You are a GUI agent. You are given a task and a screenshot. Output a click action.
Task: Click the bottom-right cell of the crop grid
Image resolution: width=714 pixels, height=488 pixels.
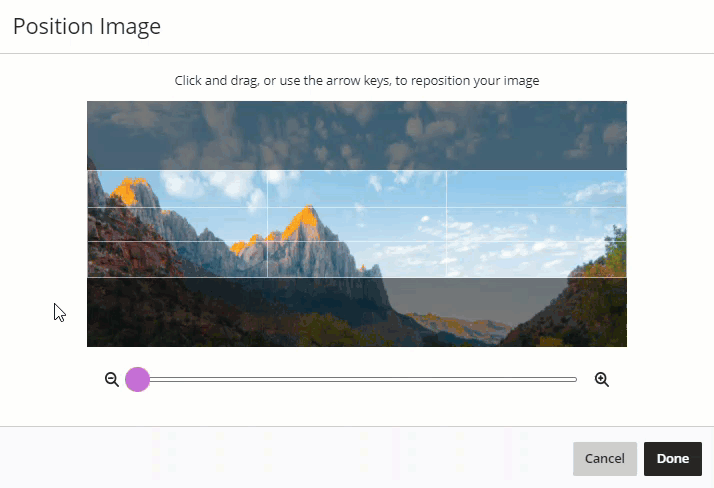click(x=536, y=259)
